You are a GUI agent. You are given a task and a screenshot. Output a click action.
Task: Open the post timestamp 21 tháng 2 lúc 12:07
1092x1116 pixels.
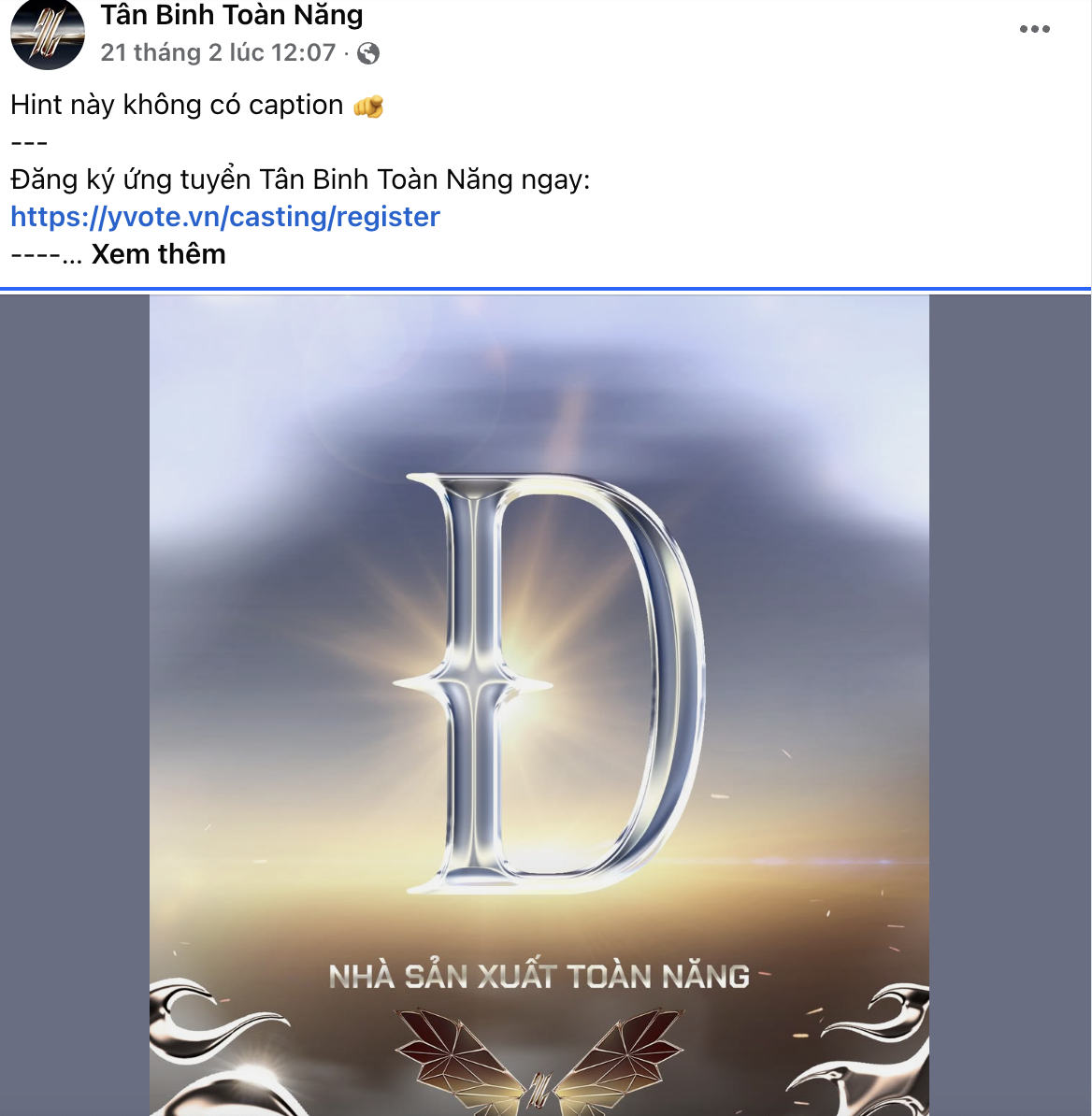point(218,52)
